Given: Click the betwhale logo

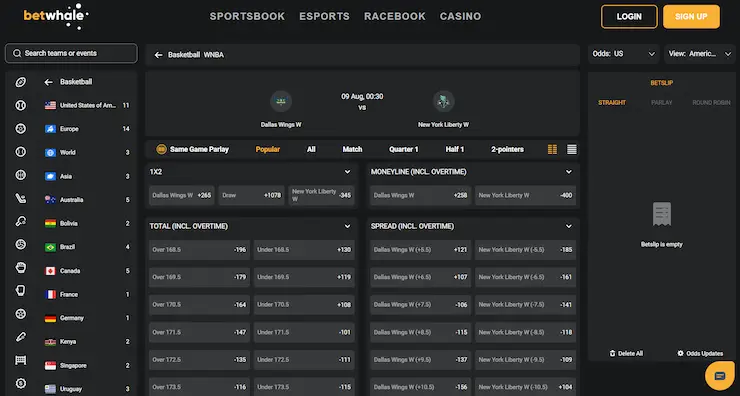Looking at the screenshot, I should tap(56, 16).
